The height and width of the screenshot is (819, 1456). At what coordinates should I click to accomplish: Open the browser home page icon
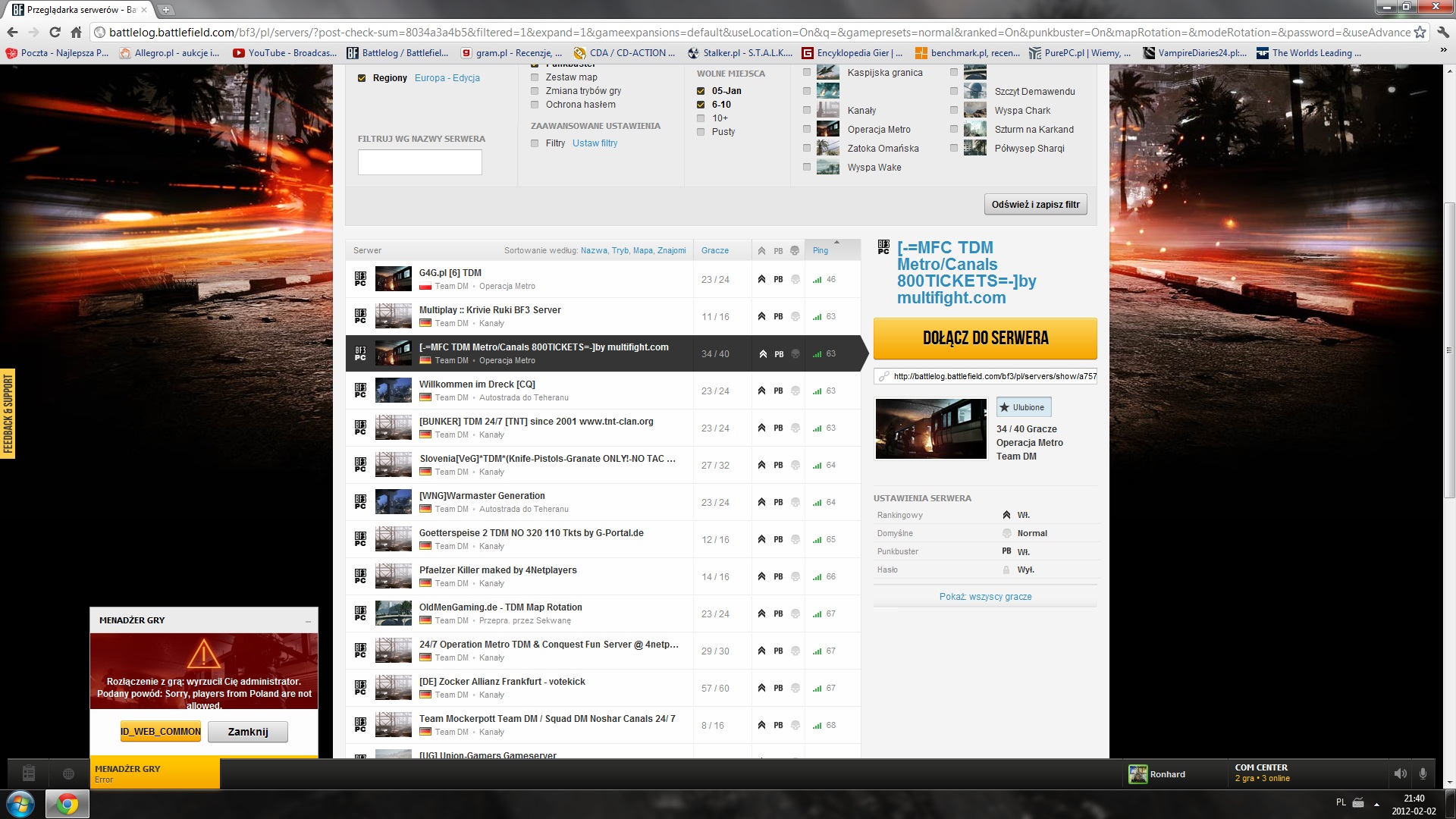click(76, 32)
